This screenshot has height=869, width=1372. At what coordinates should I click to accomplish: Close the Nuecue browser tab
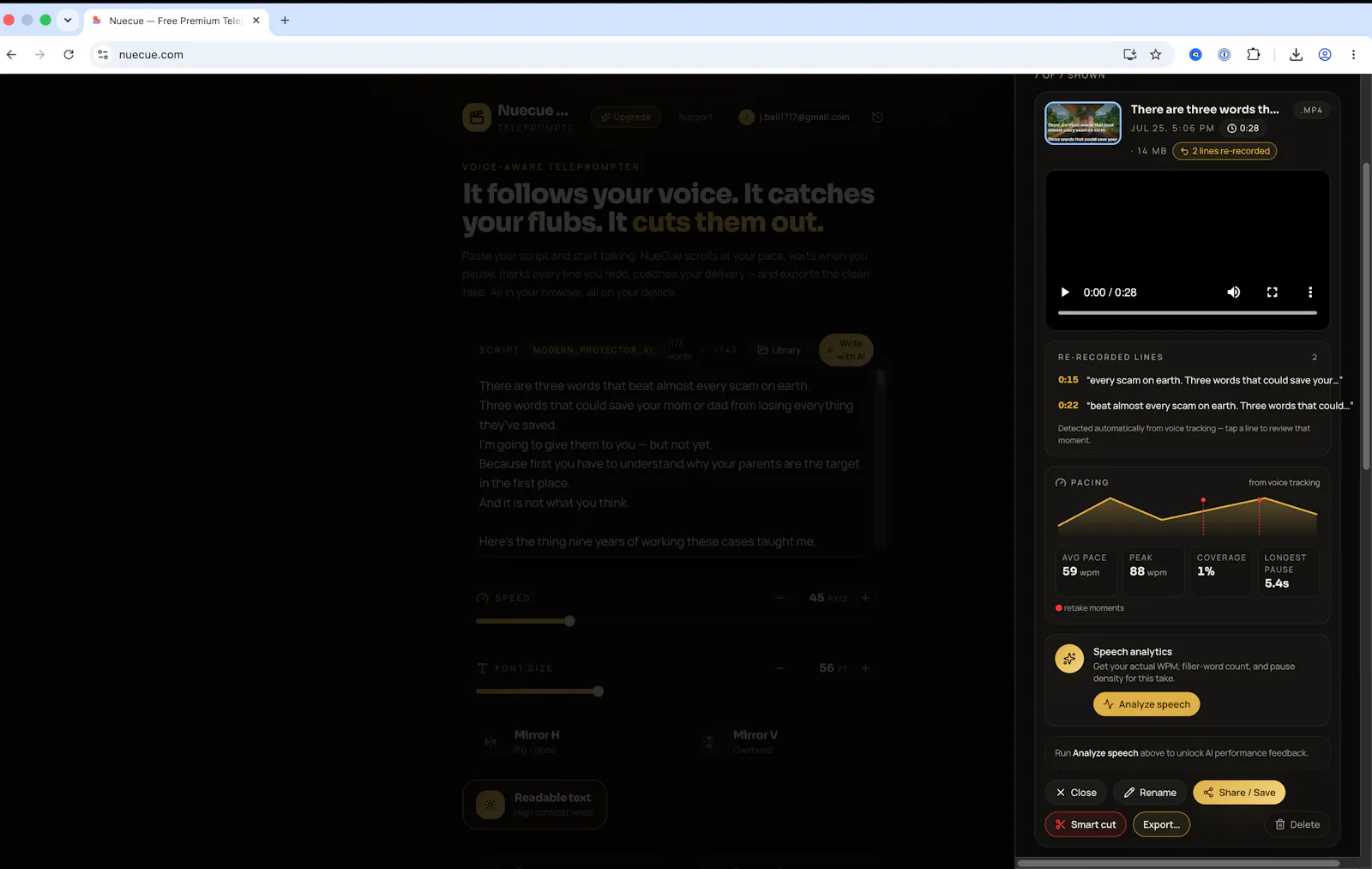pos(256,21)
